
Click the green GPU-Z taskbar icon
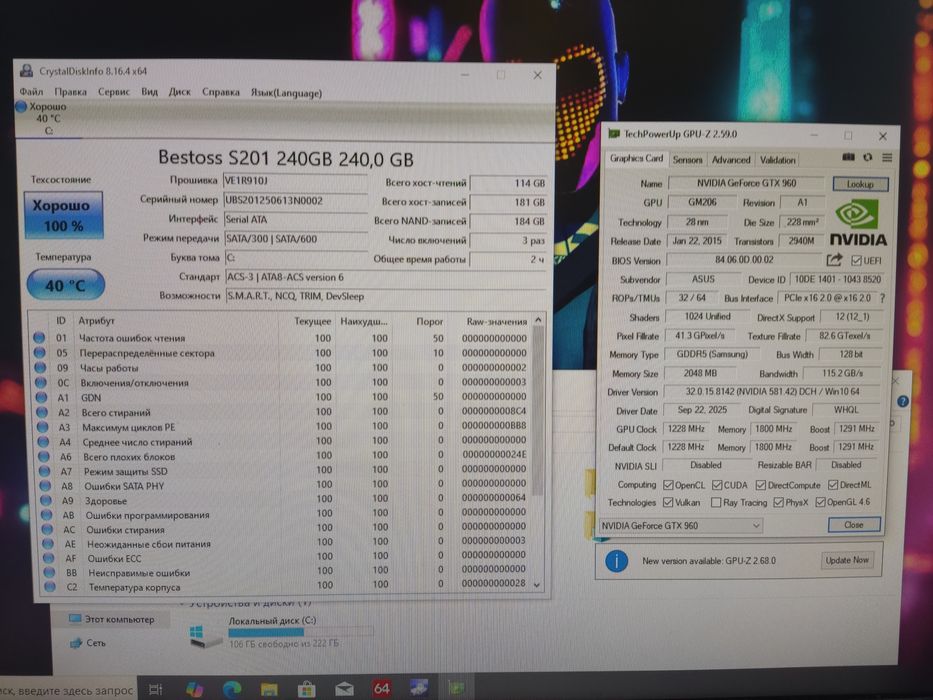pyautogui.click(x=456, y=689)
